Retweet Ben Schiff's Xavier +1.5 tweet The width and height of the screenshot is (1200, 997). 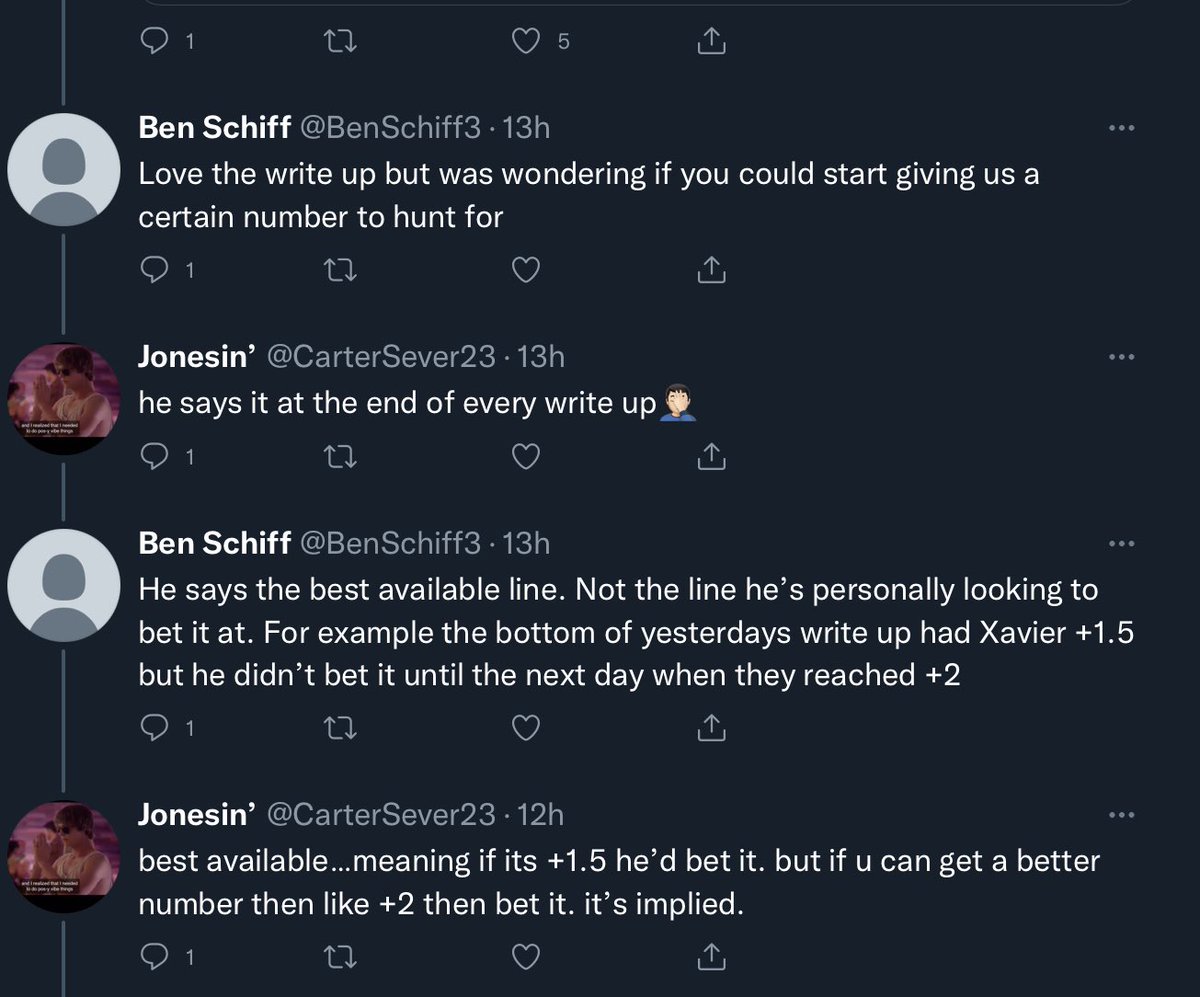click(x=341, y=729)
